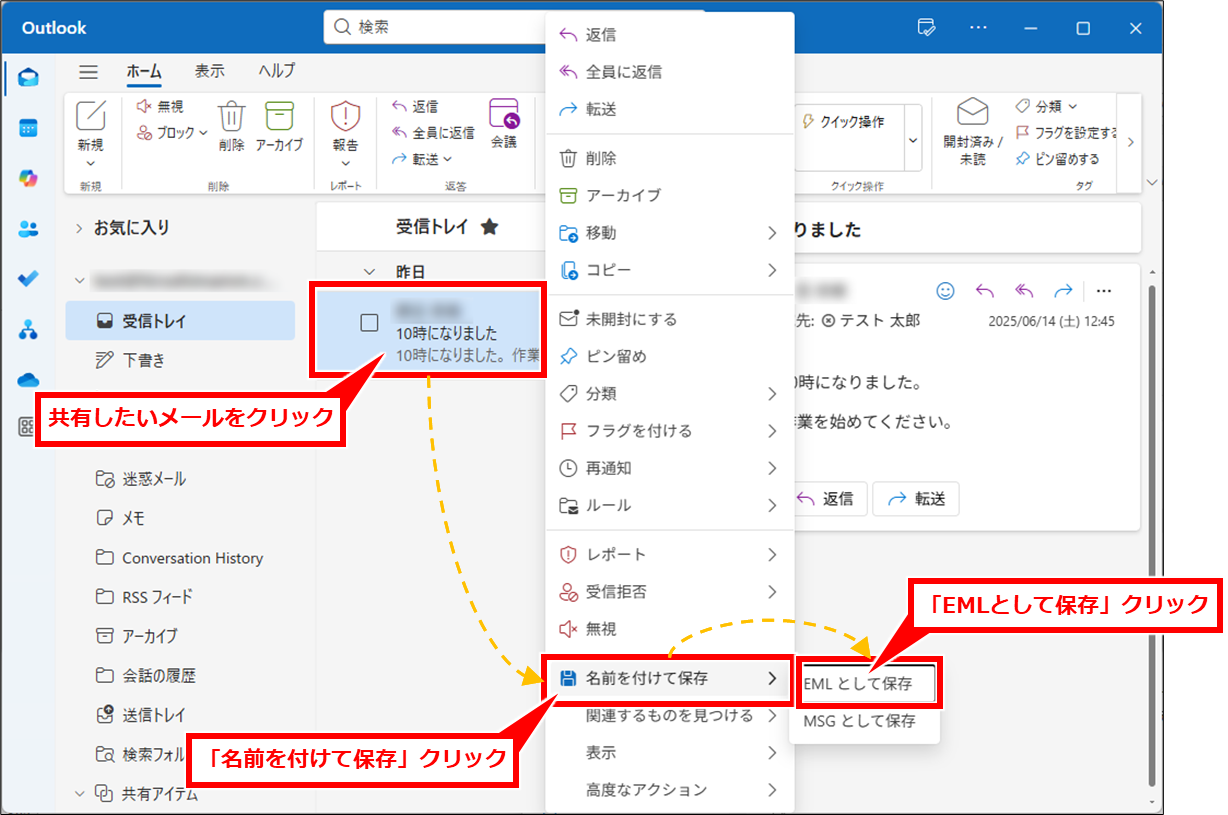Expand the お気に入り folder group

79,229
